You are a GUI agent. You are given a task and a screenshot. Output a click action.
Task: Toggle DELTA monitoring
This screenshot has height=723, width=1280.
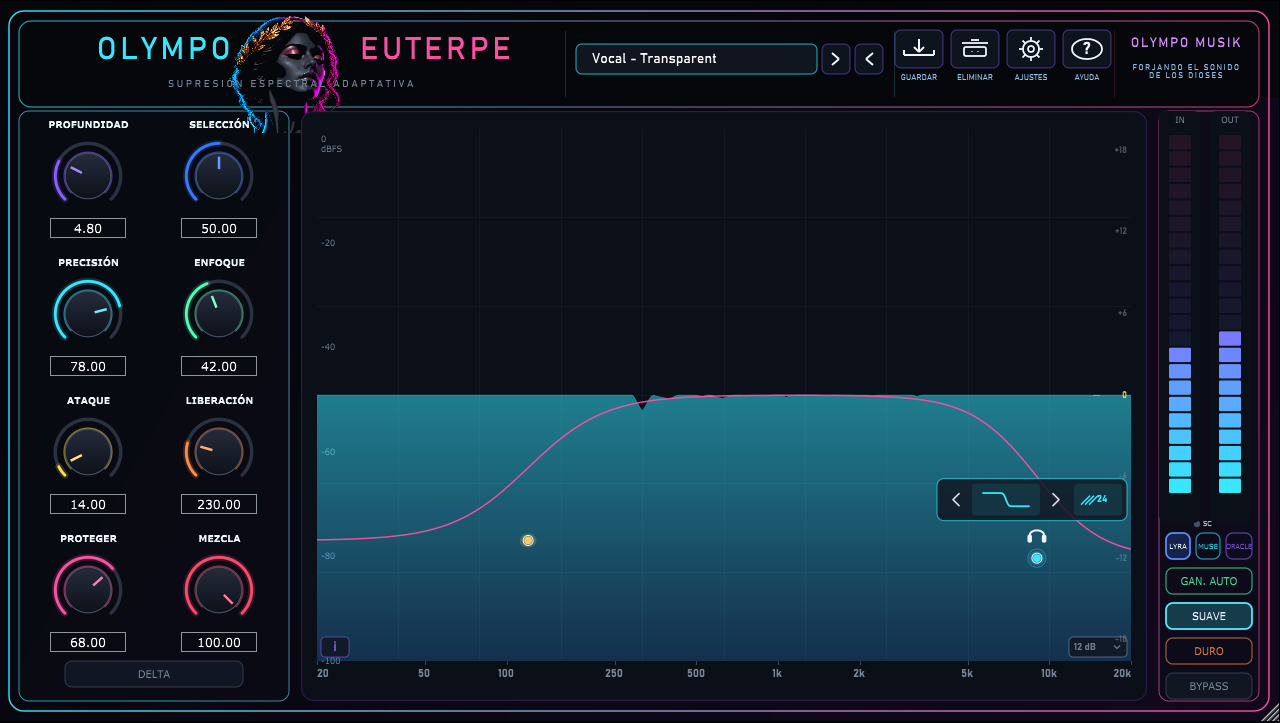pyautogui.click(x=154, y=674)
